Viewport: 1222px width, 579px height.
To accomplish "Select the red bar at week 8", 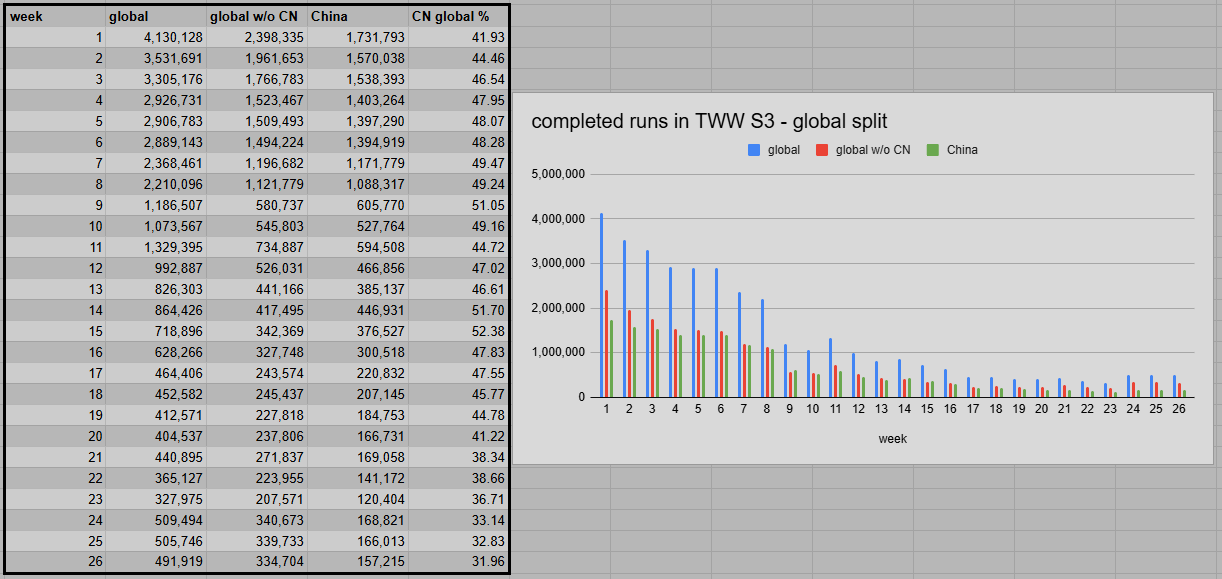I will (x=767, y=370).
